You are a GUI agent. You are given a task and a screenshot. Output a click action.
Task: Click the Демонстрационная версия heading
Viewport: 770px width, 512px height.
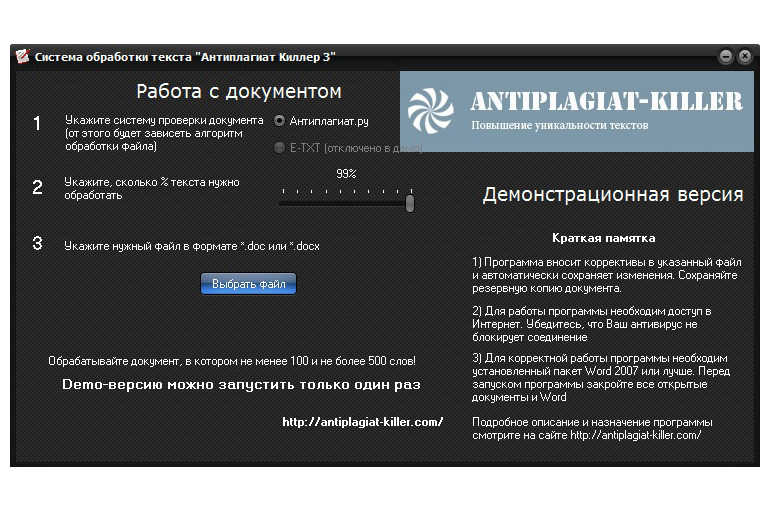(613, 194)
